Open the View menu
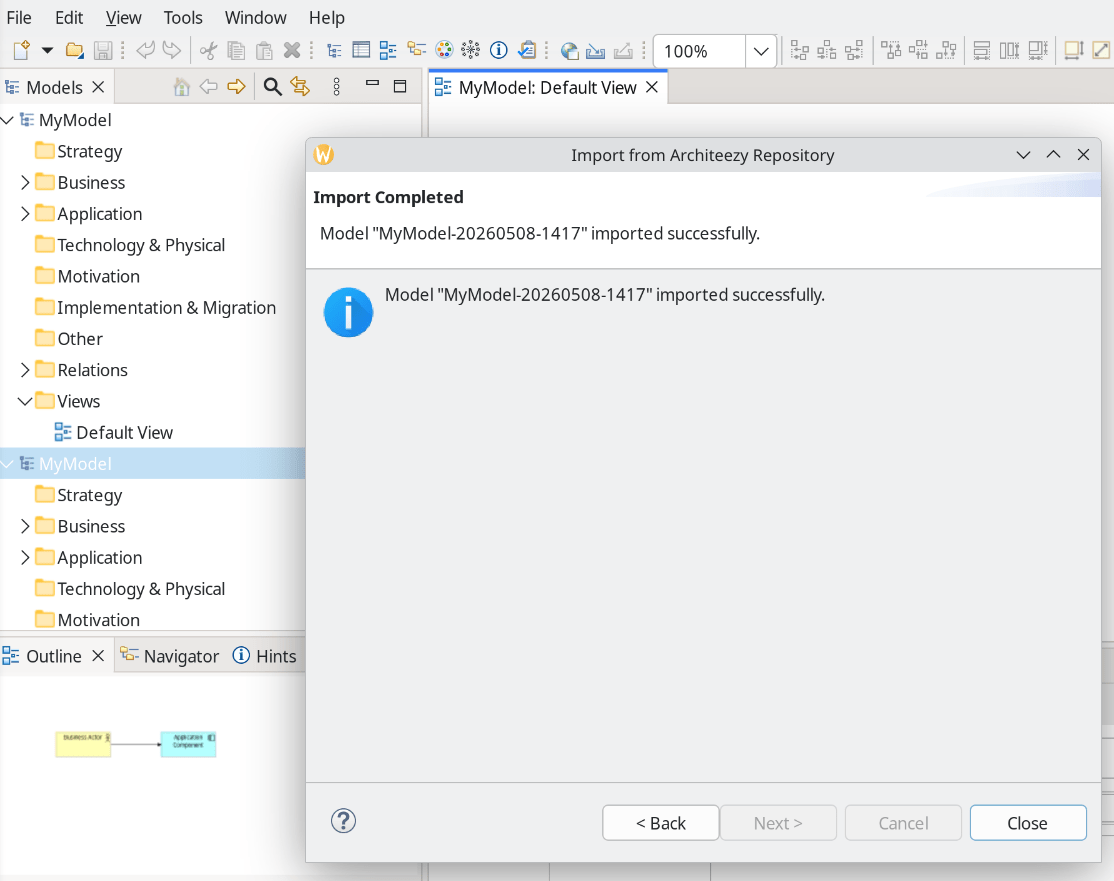This screenshot has height=881, width=1114. pyautogui.click(x=124, y=17)
